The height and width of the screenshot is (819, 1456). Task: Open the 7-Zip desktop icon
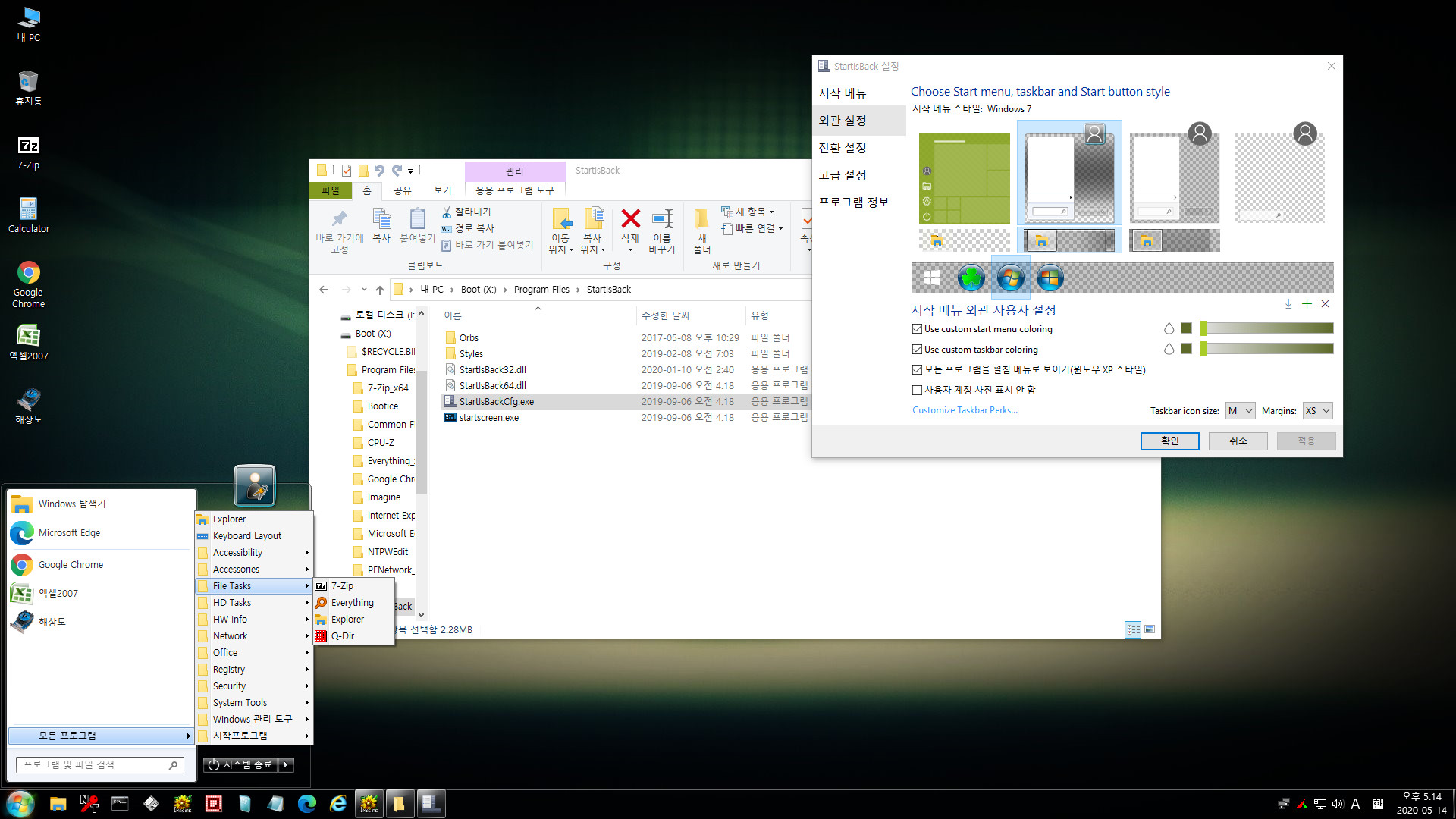29,152
